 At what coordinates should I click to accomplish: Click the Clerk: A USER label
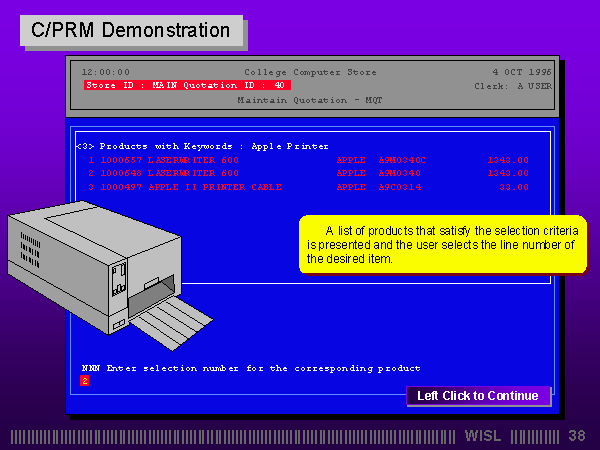tap(512, 86)
